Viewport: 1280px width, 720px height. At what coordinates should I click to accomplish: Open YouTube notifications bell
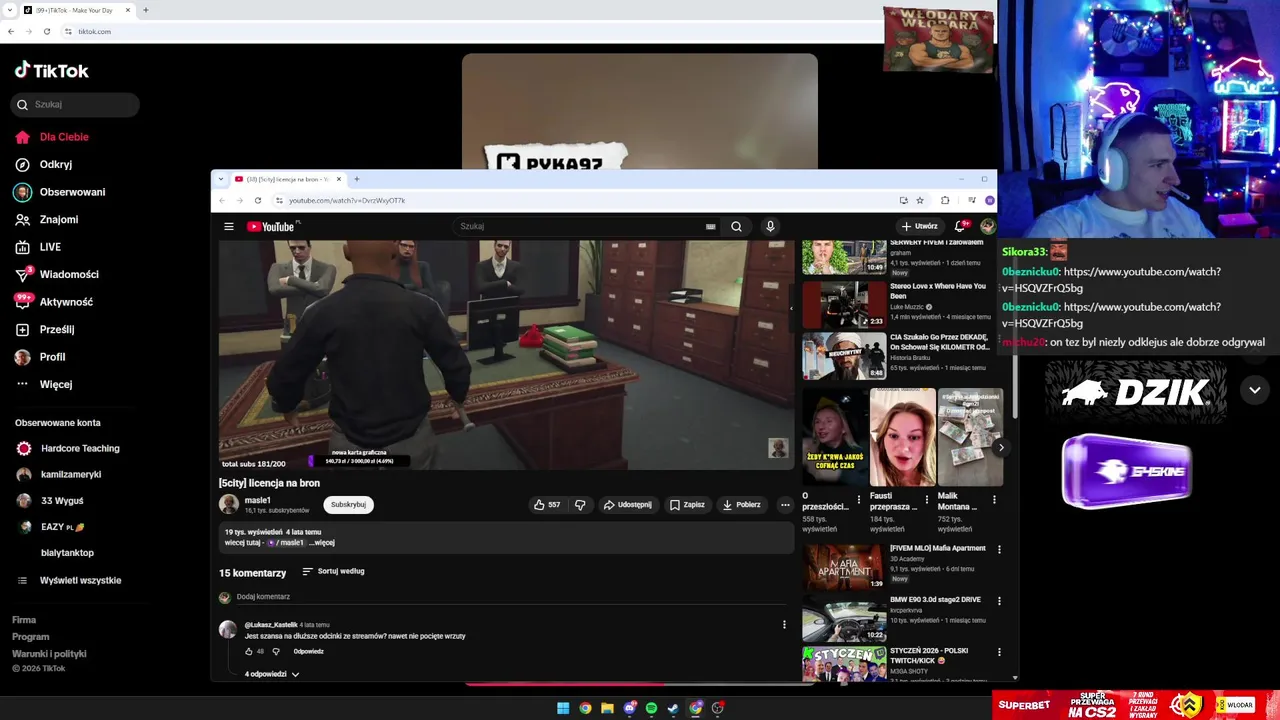point(960,227)
